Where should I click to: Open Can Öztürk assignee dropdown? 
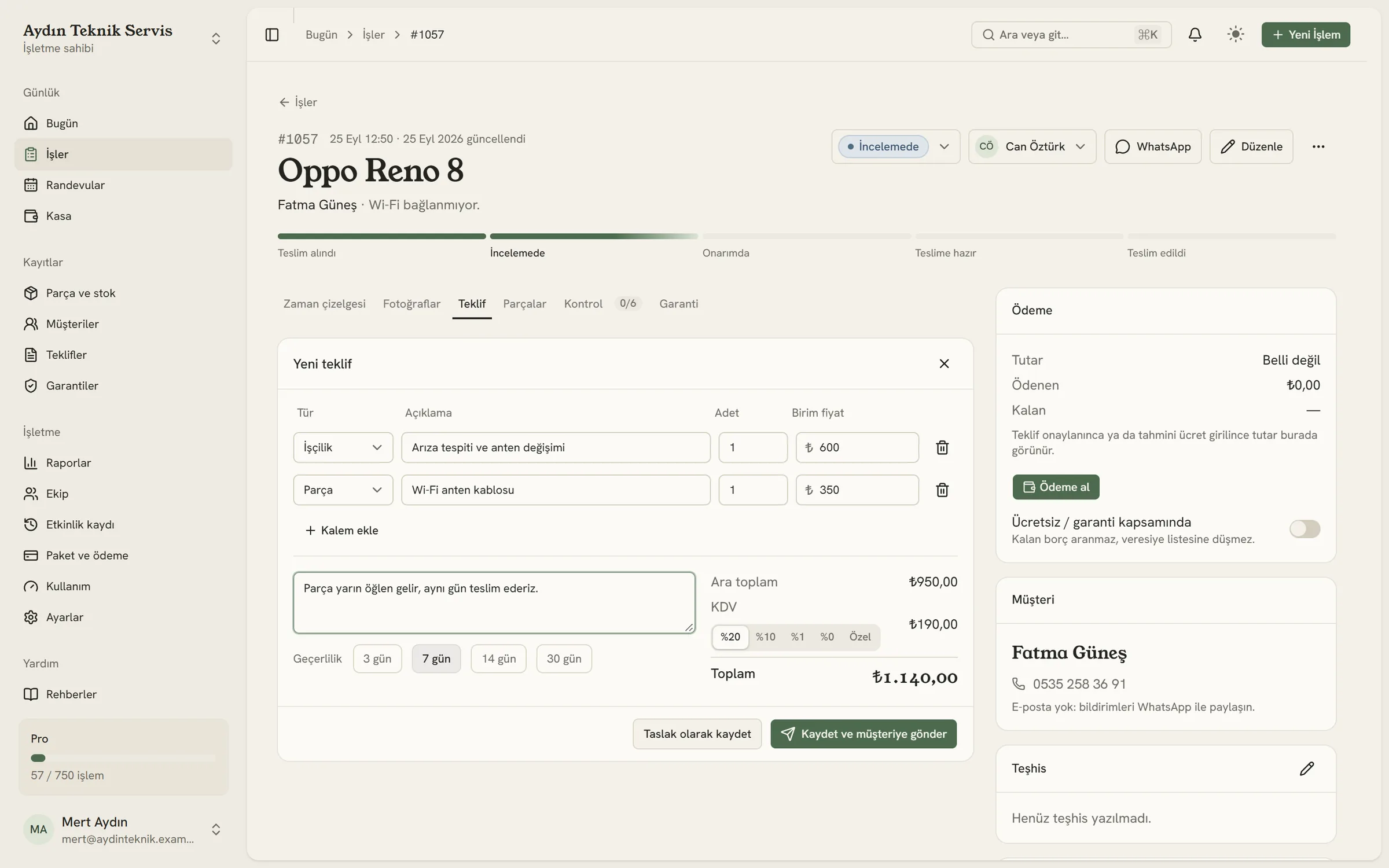tap(1032, 146)
